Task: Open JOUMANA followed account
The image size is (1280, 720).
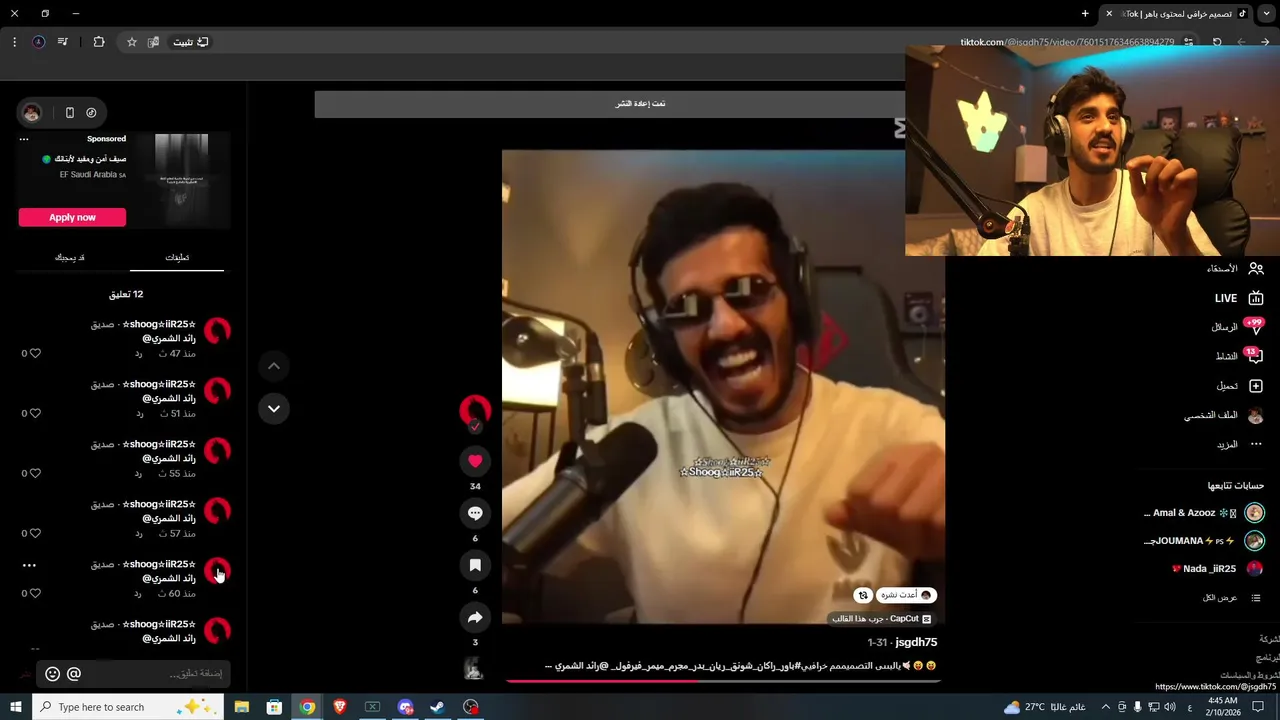Action: tap(1204, 541)
